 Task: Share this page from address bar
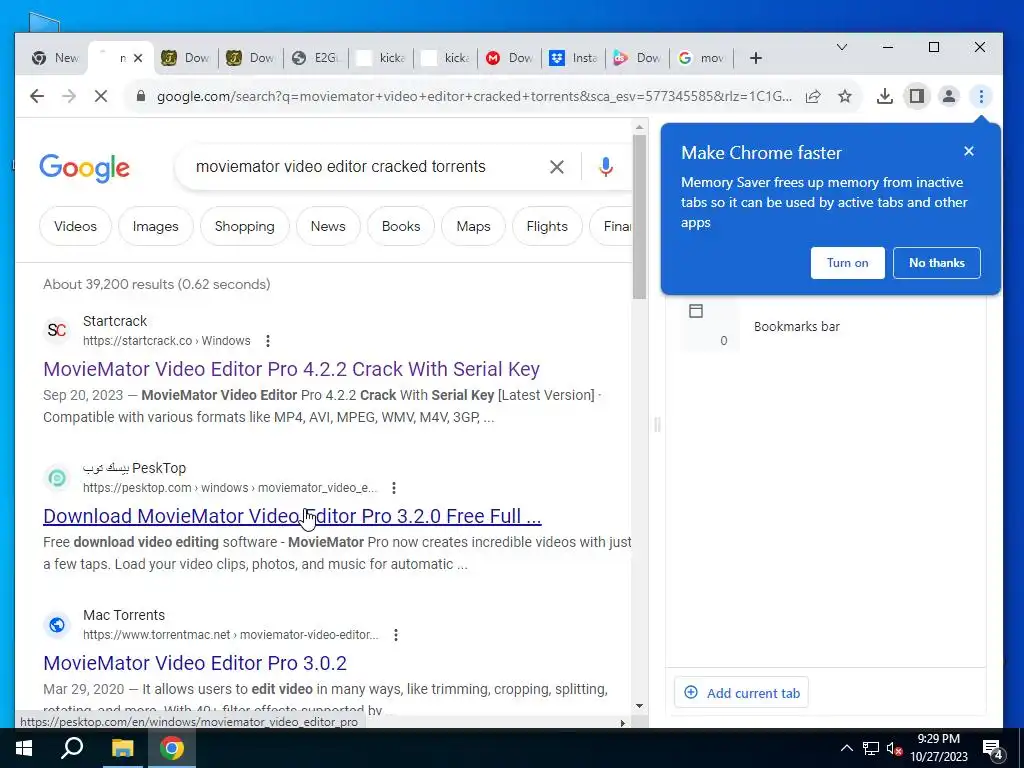pyautogui.click(x=813, y=97)
